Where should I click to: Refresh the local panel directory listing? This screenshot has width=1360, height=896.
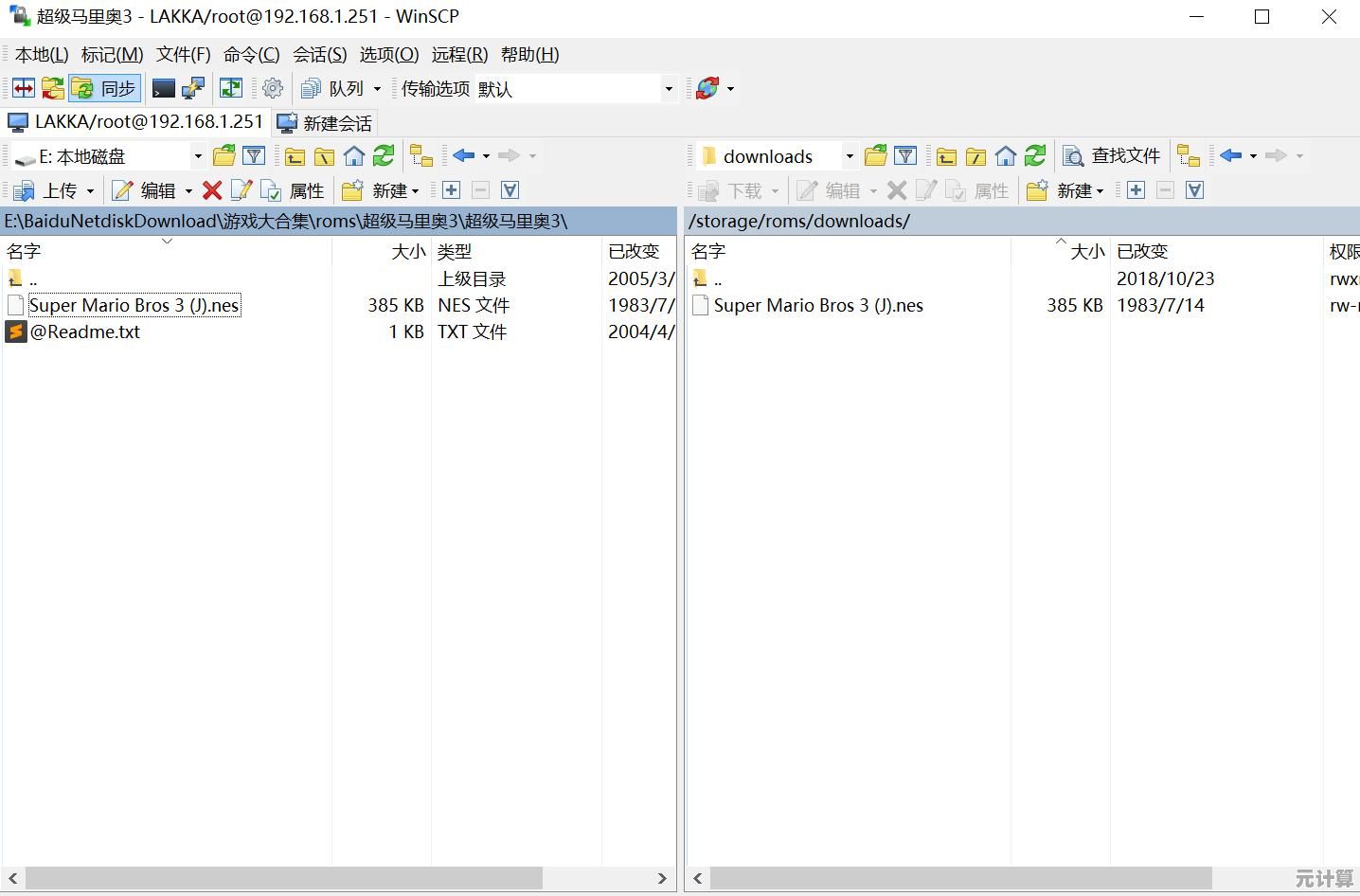pos(384,155)
